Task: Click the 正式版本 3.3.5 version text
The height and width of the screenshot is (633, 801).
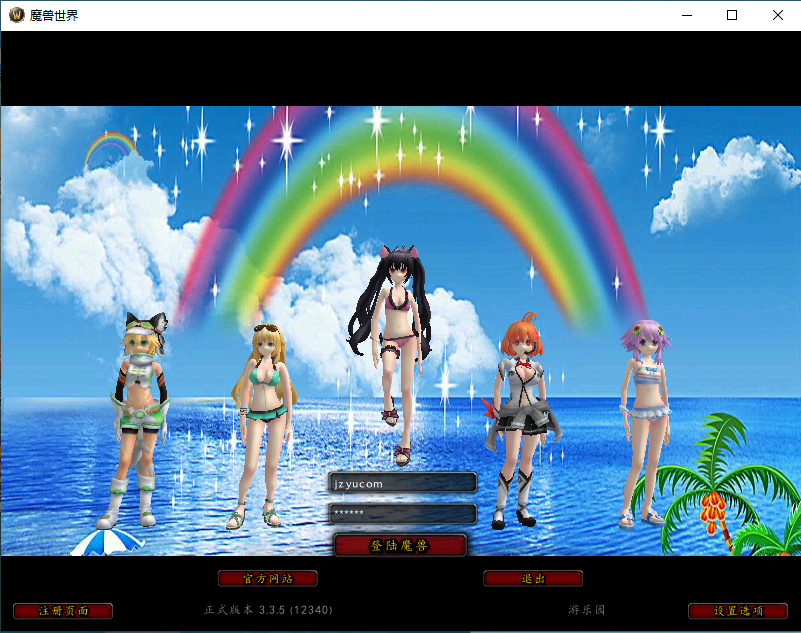Action: [x=268, y=610]
